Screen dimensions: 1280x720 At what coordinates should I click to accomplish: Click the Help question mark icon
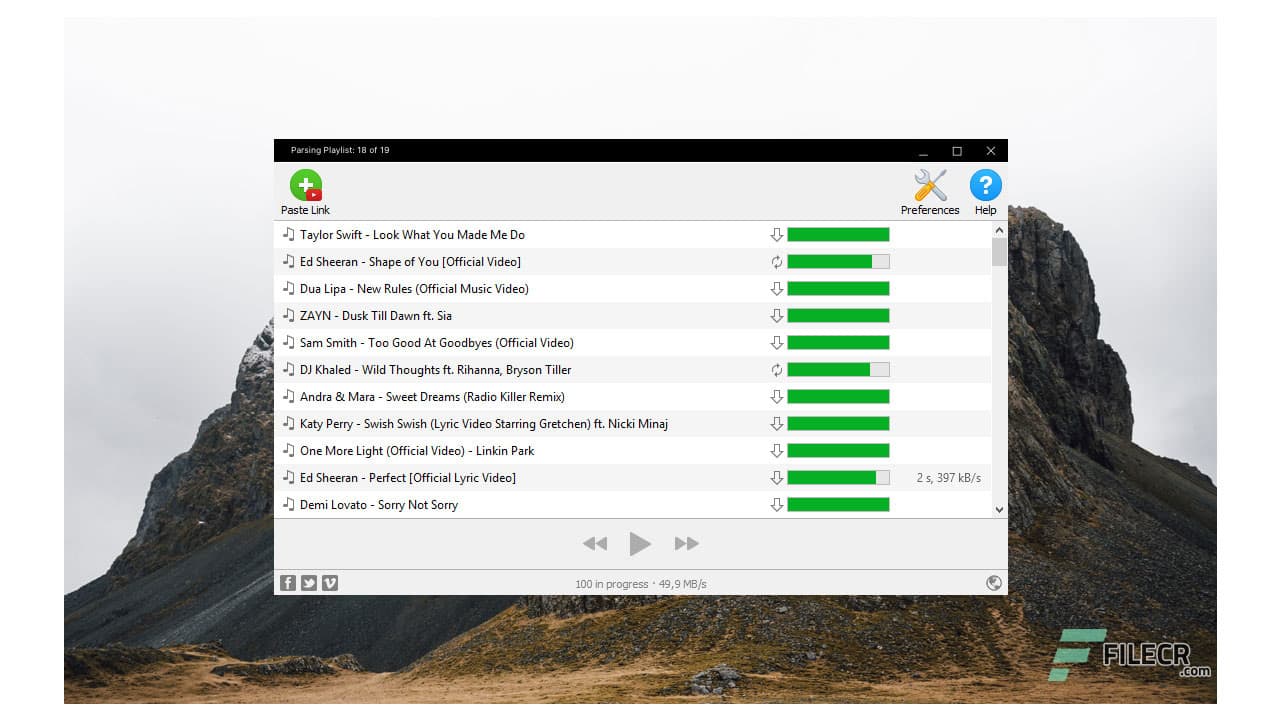coord(985,185)
